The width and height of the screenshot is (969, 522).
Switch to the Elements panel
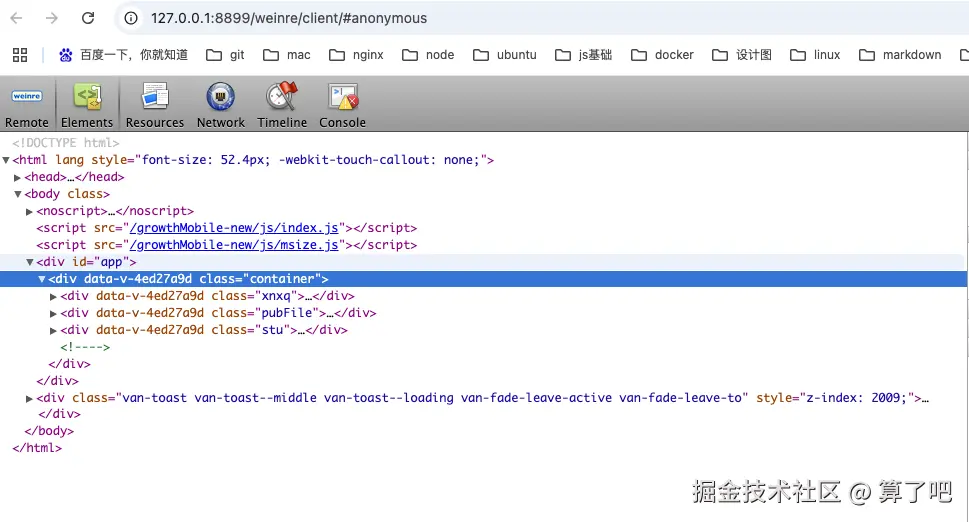(x=87, y=104)
